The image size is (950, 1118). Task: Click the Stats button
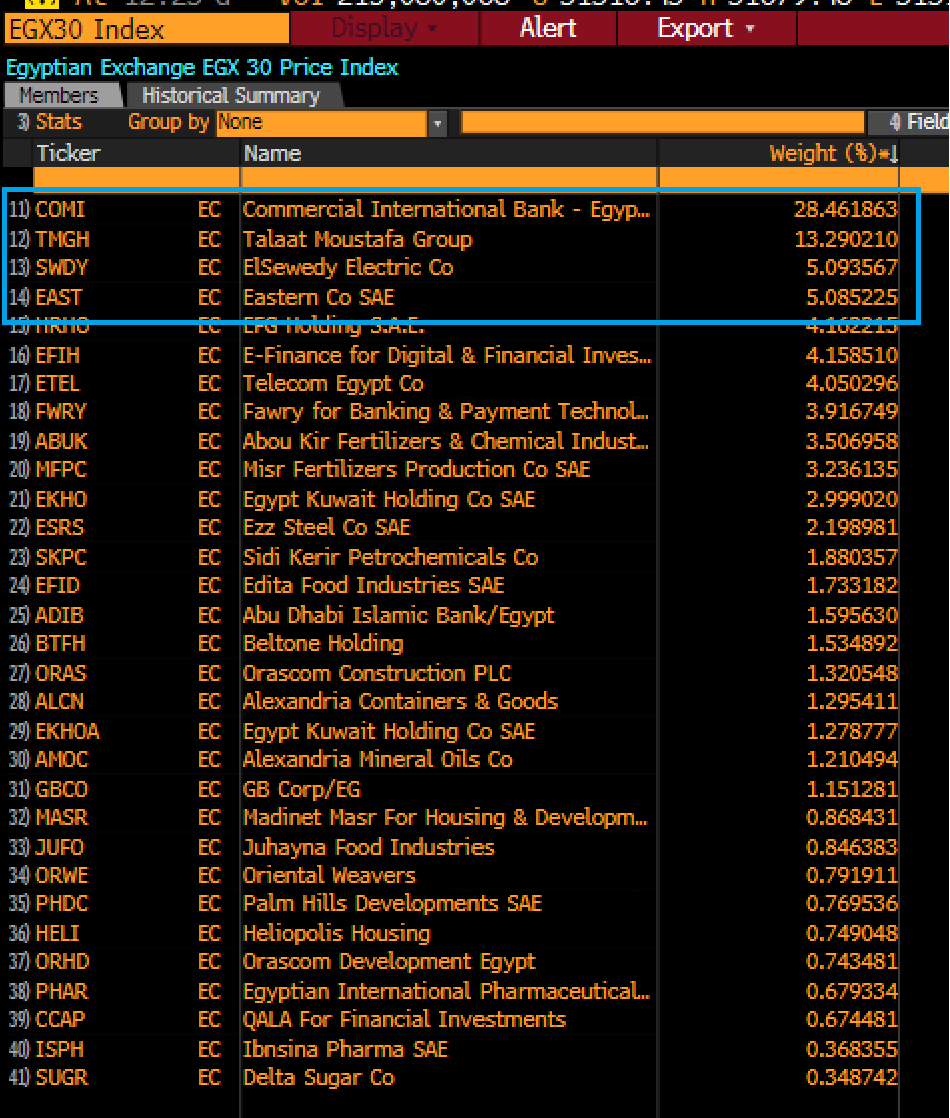[x=55, y=122]
